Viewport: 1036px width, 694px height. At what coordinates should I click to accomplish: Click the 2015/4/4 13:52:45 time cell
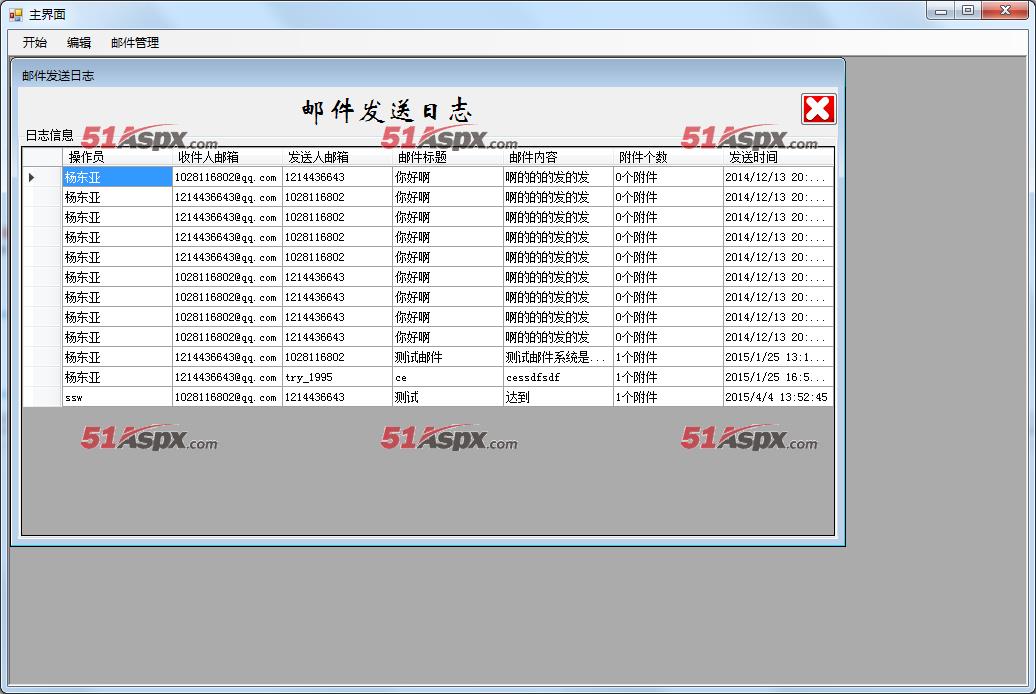pos(777,397)
